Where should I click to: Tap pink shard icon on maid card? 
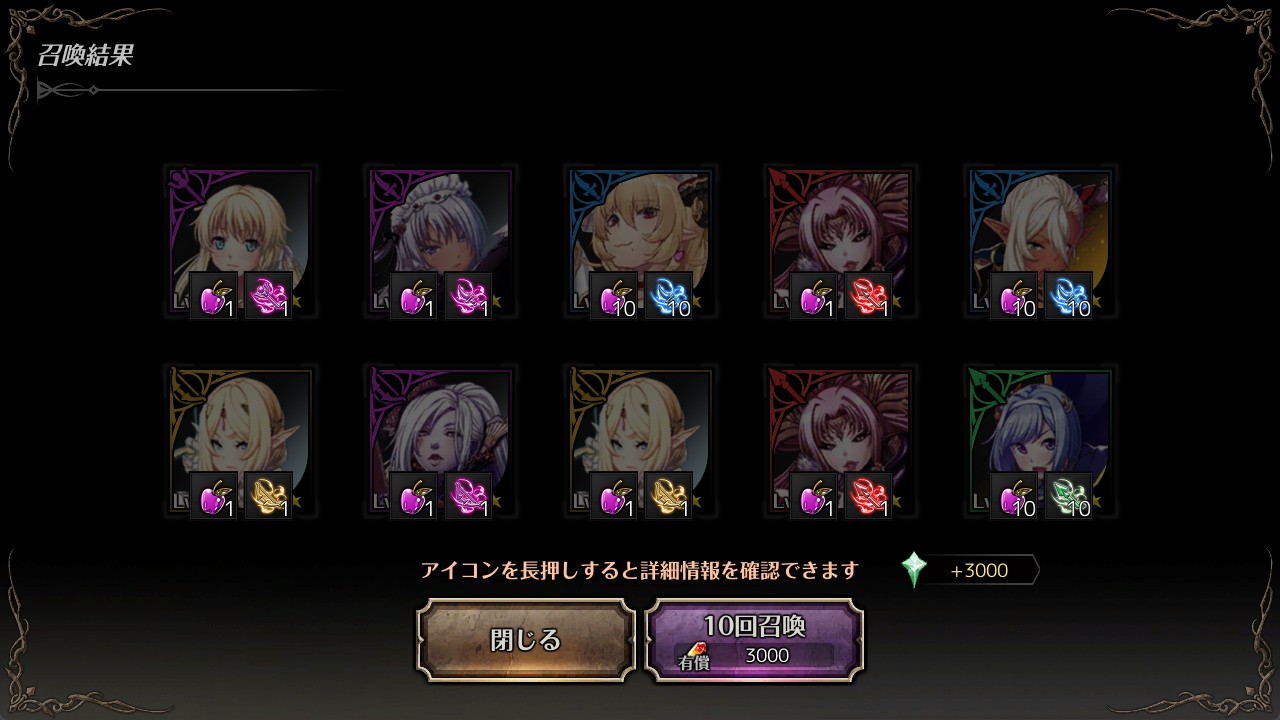(468, 296)
